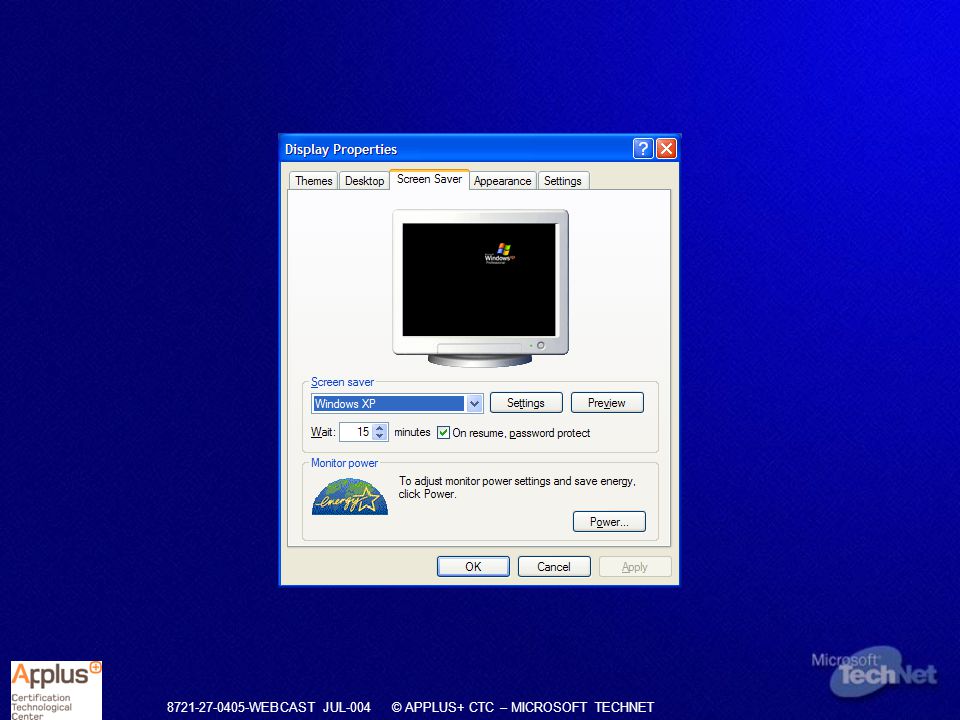The image size is (960, 720).
Task: Increase the wait time with up arrow
Action: (x=380, y=427)
